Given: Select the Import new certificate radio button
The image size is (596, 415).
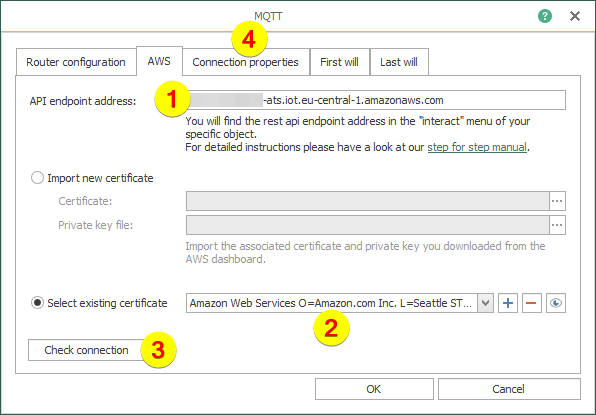Looking at the screenshot, I should pos(37,178).
